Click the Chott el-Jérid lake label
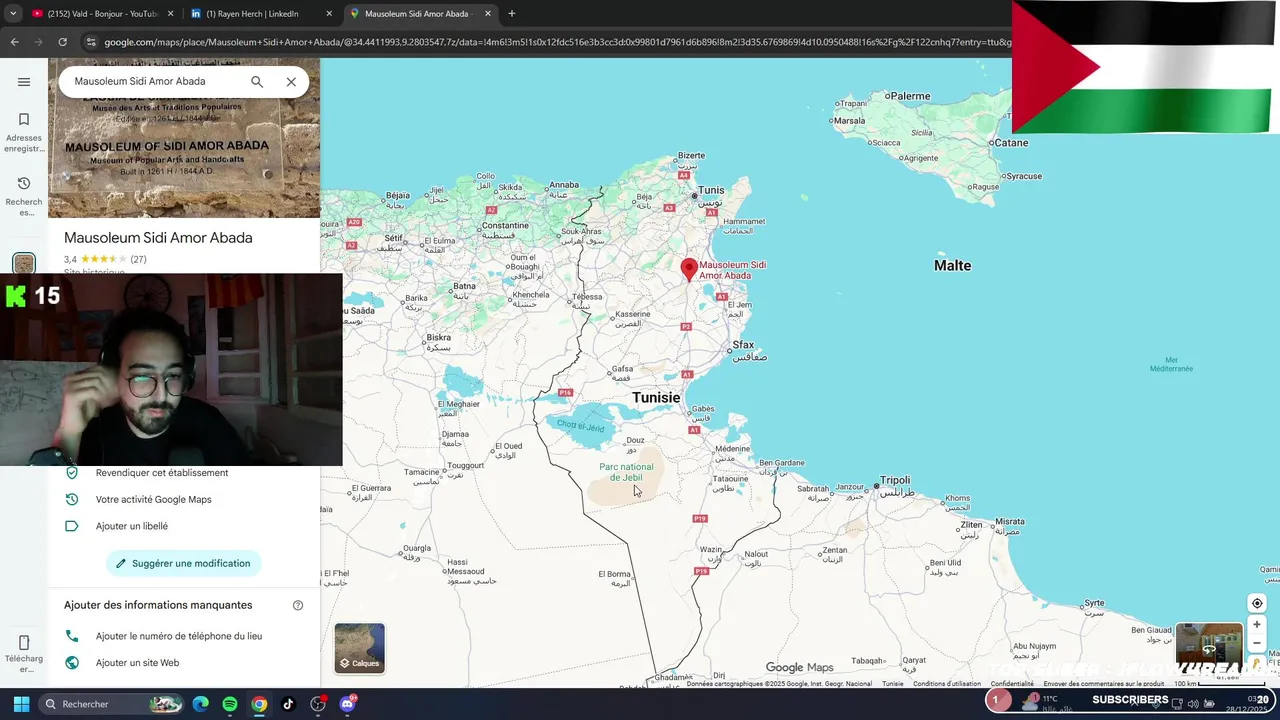 (x=581, y=426)
